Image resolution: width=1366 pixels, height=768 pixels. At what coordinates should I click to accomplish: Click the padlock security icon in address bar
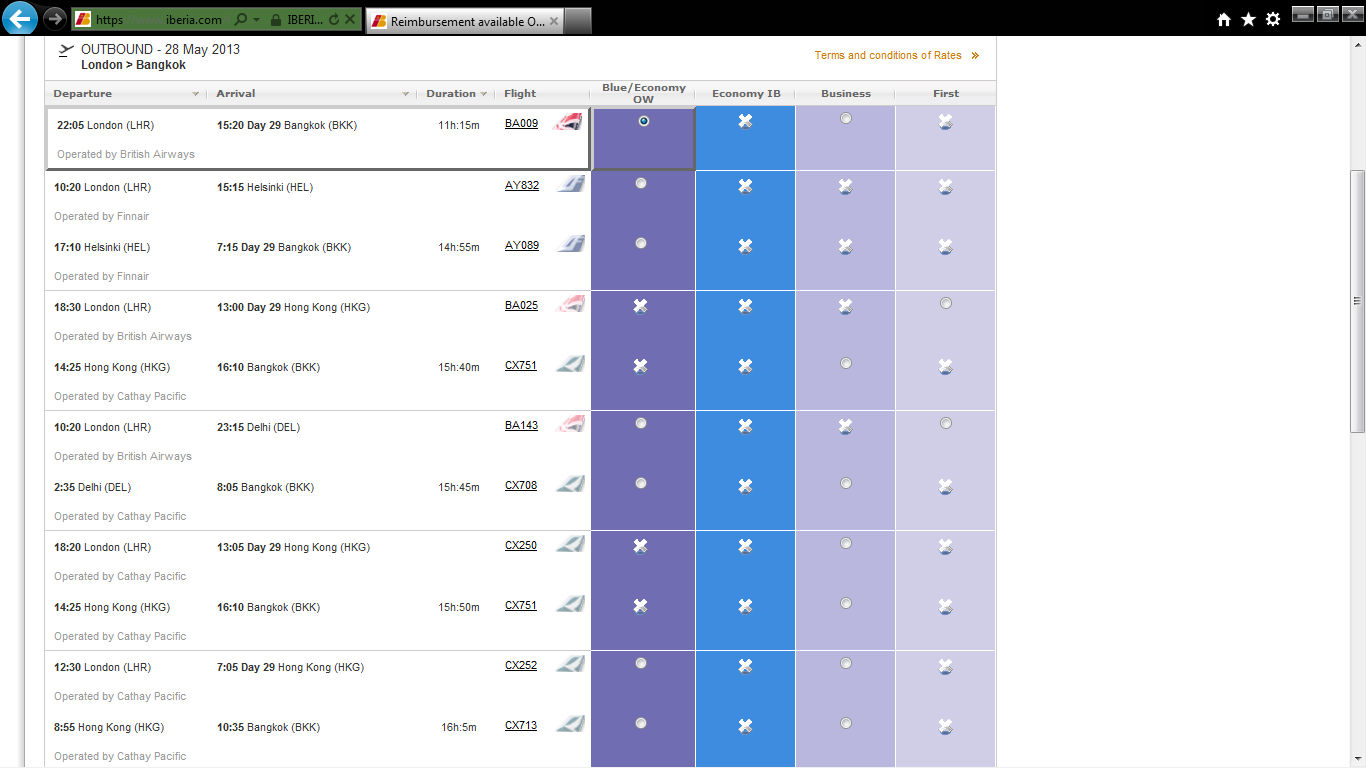pos(275,19)
